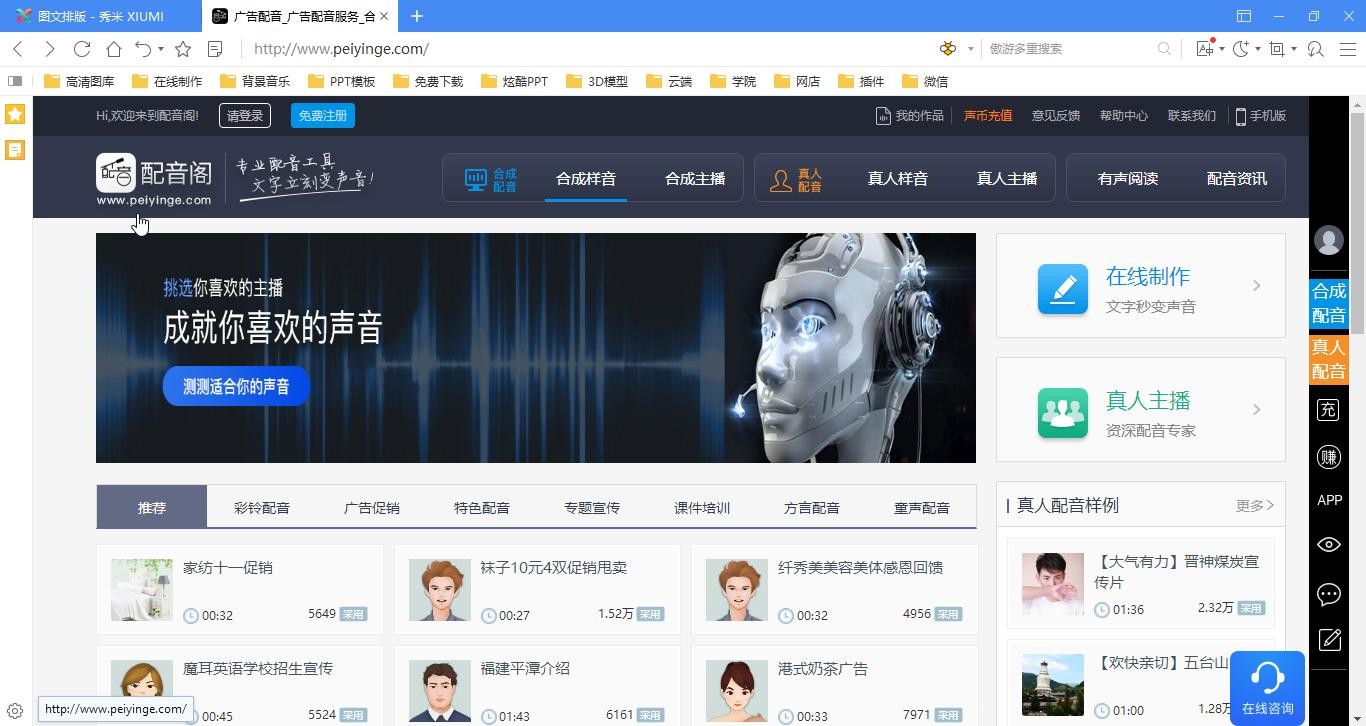1366x726 pixels.
Task: Open the 真人主播 navigation menu item
Action: pos(1006,179)
